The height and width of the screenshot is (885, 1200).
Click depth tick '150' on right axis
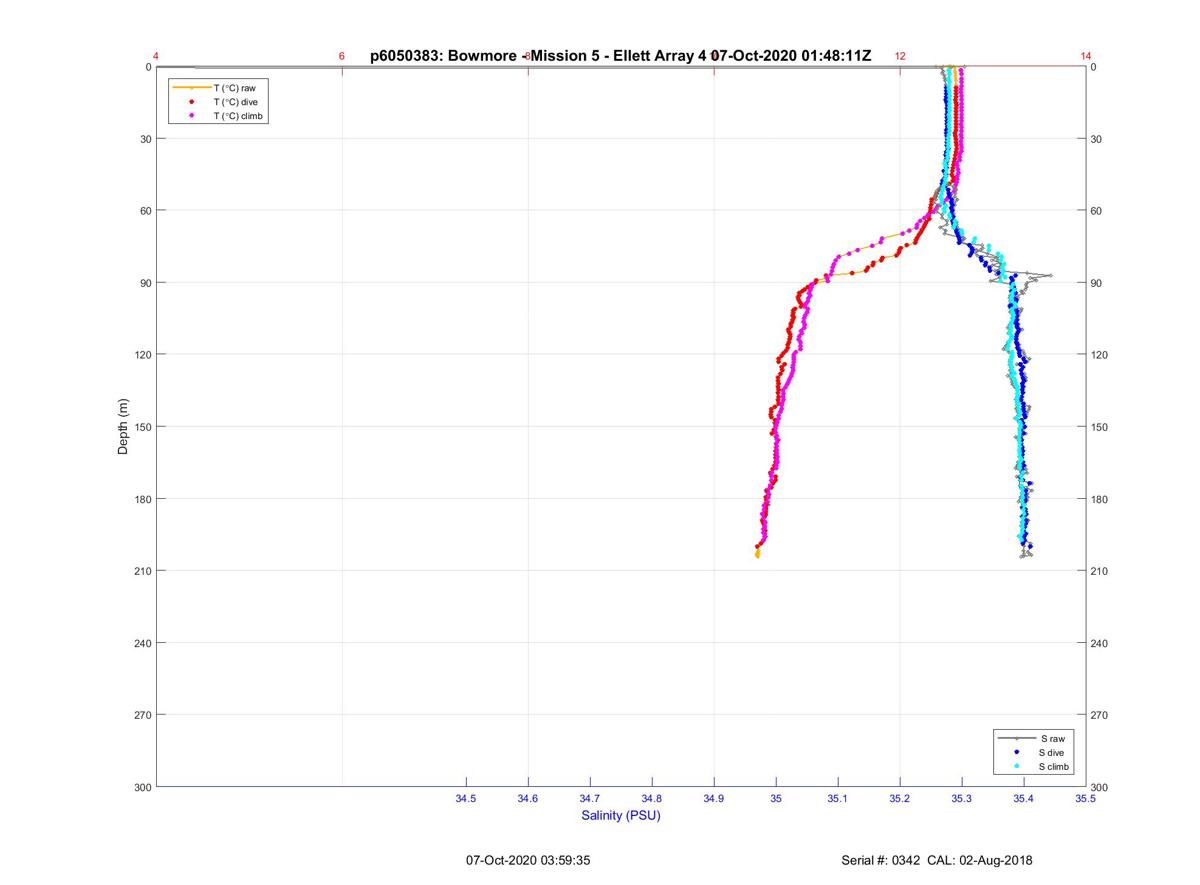pos(1100,427)
